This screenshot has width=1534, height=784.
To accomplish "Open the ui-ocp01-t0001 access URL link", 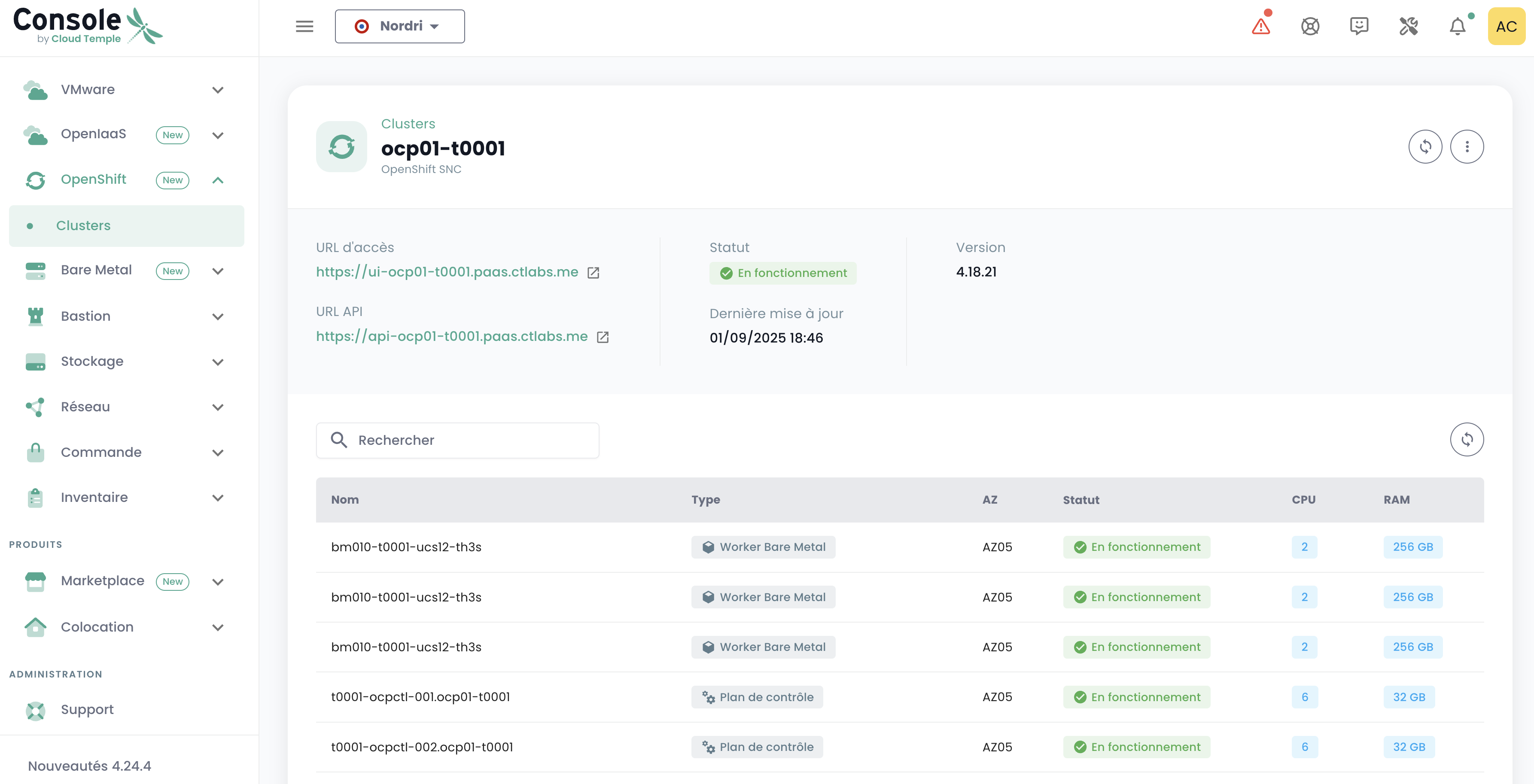I will (447, 272).
